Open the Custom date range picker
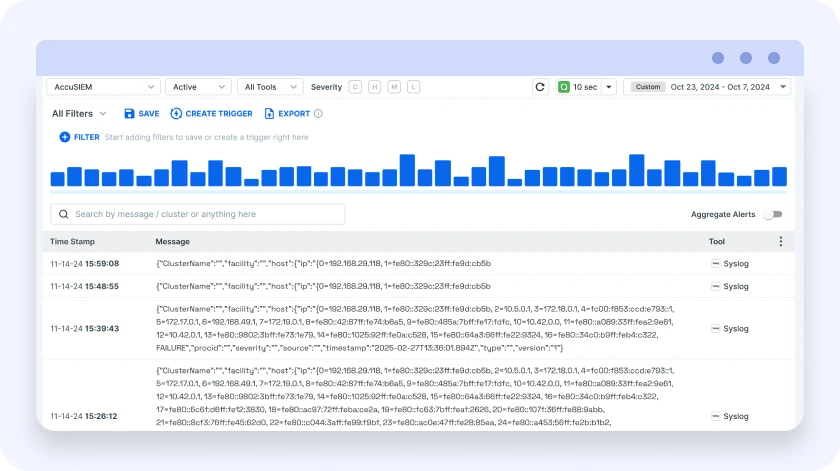The height and width of the screenshot is (471, 840). pyautogui.click(x=707, y=87)
